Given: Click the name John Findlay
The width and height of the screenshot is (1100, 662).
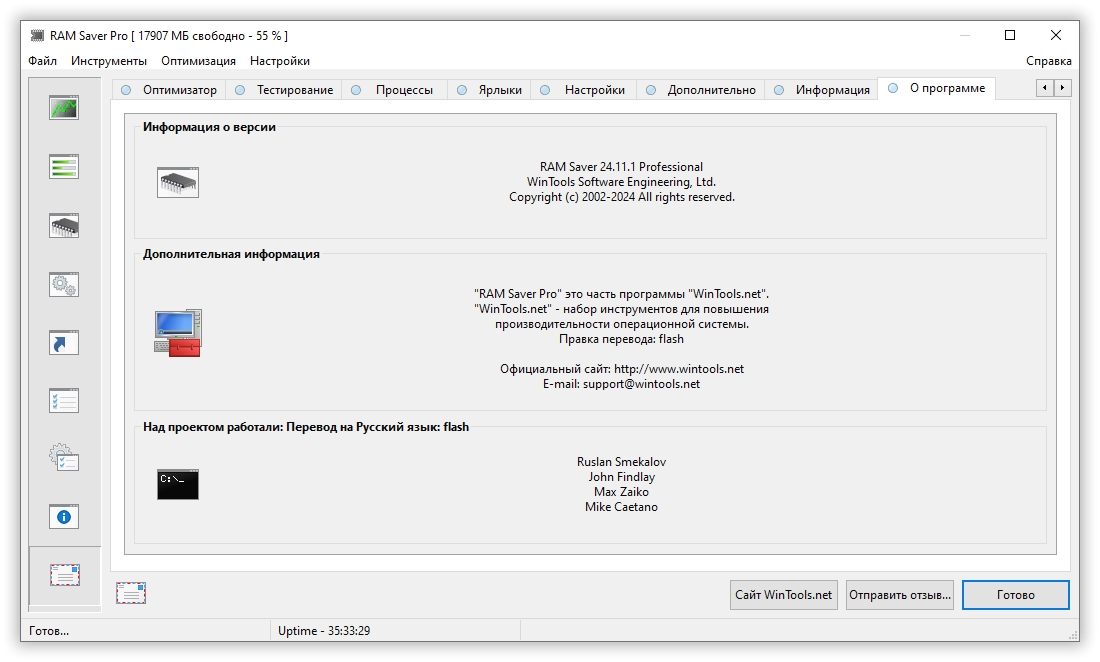Looking at the screenshot, I should [622, 477].
